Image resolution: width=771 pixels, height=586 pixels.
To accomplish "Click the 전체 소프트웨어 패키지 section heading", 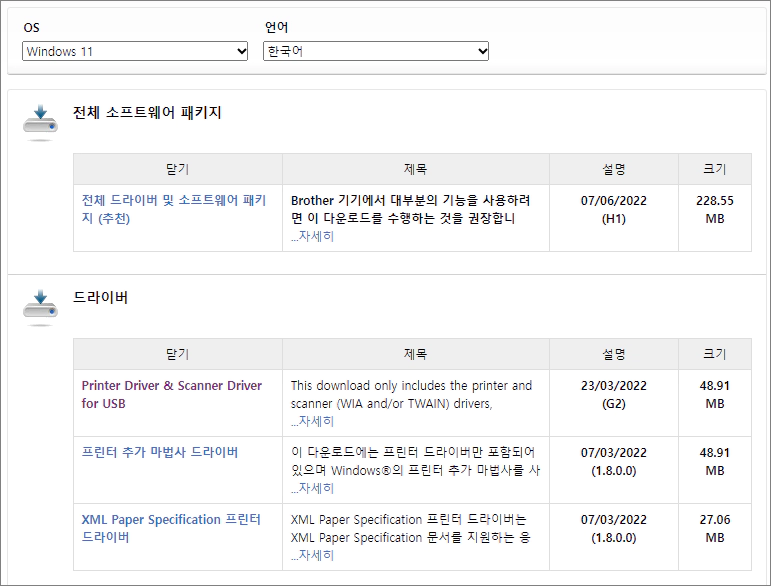I will (x=147, y=113).
